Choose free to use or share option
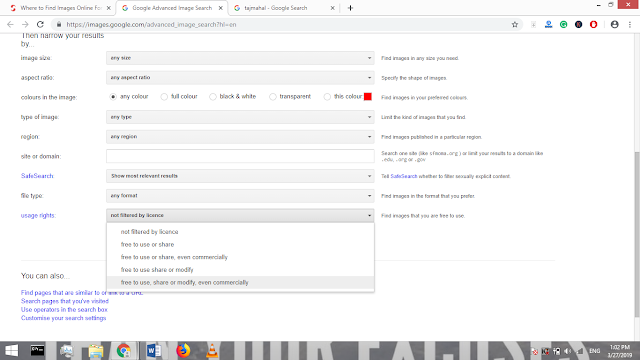 tap(240, 244)
